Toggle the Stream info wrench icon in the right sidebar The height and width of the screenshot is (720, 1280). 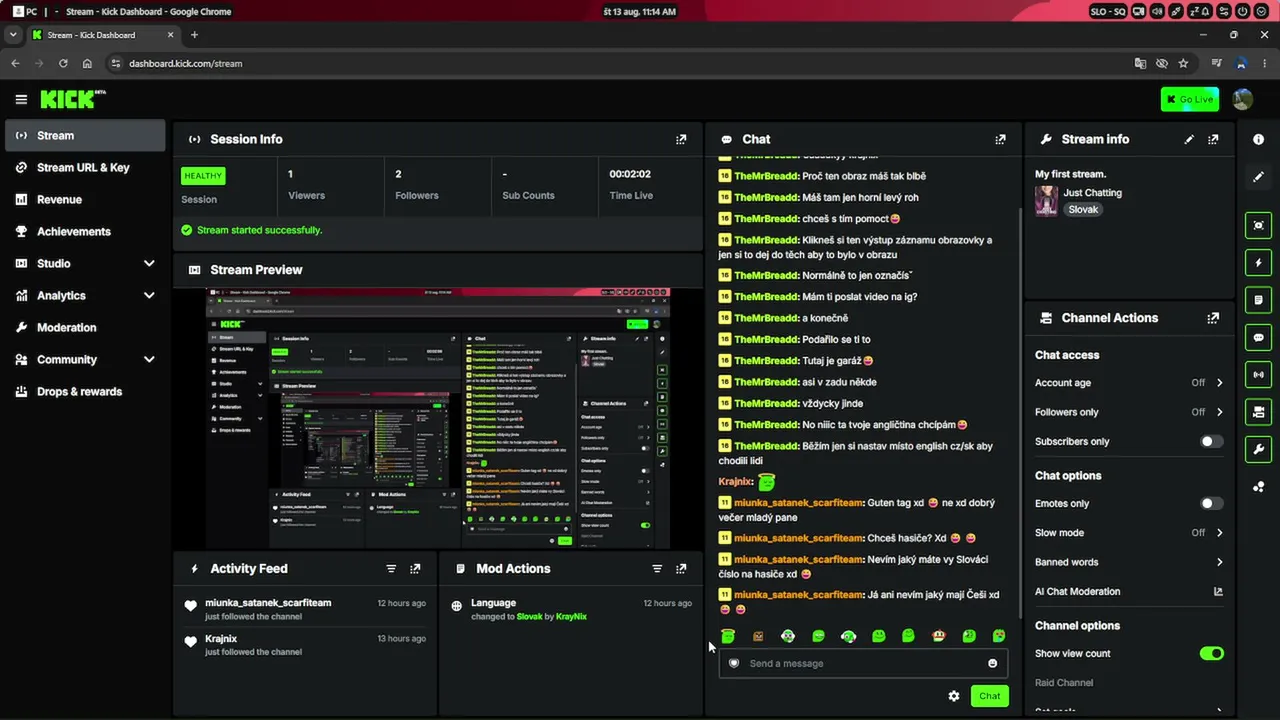tap(1258, 449)
